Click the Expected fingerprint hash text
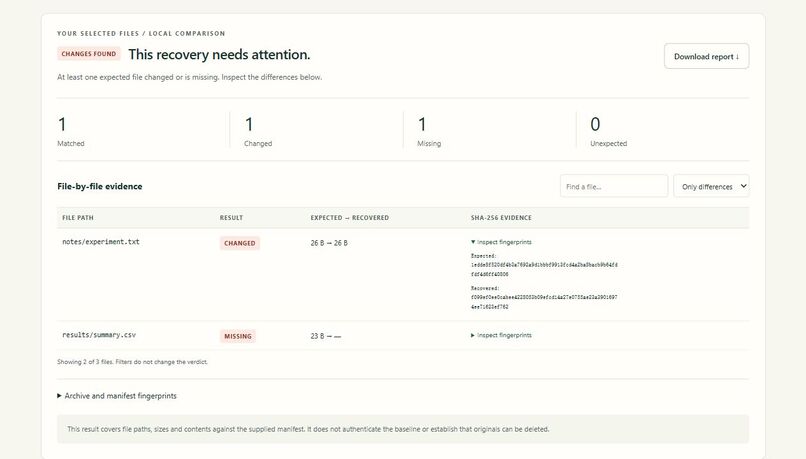The width and height of the screenshot is (806, 459). tap(544, 269)
